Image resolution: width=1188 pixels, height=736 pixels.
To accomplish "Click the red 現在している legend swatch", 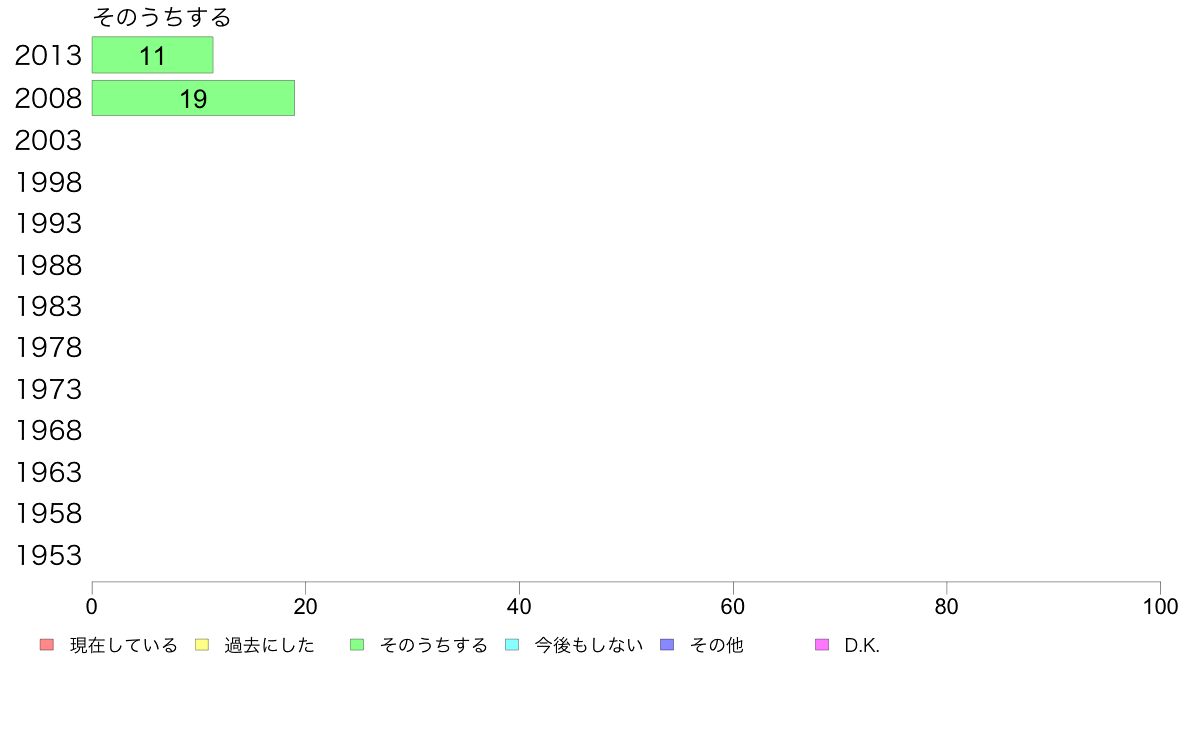I will point(47,644).
